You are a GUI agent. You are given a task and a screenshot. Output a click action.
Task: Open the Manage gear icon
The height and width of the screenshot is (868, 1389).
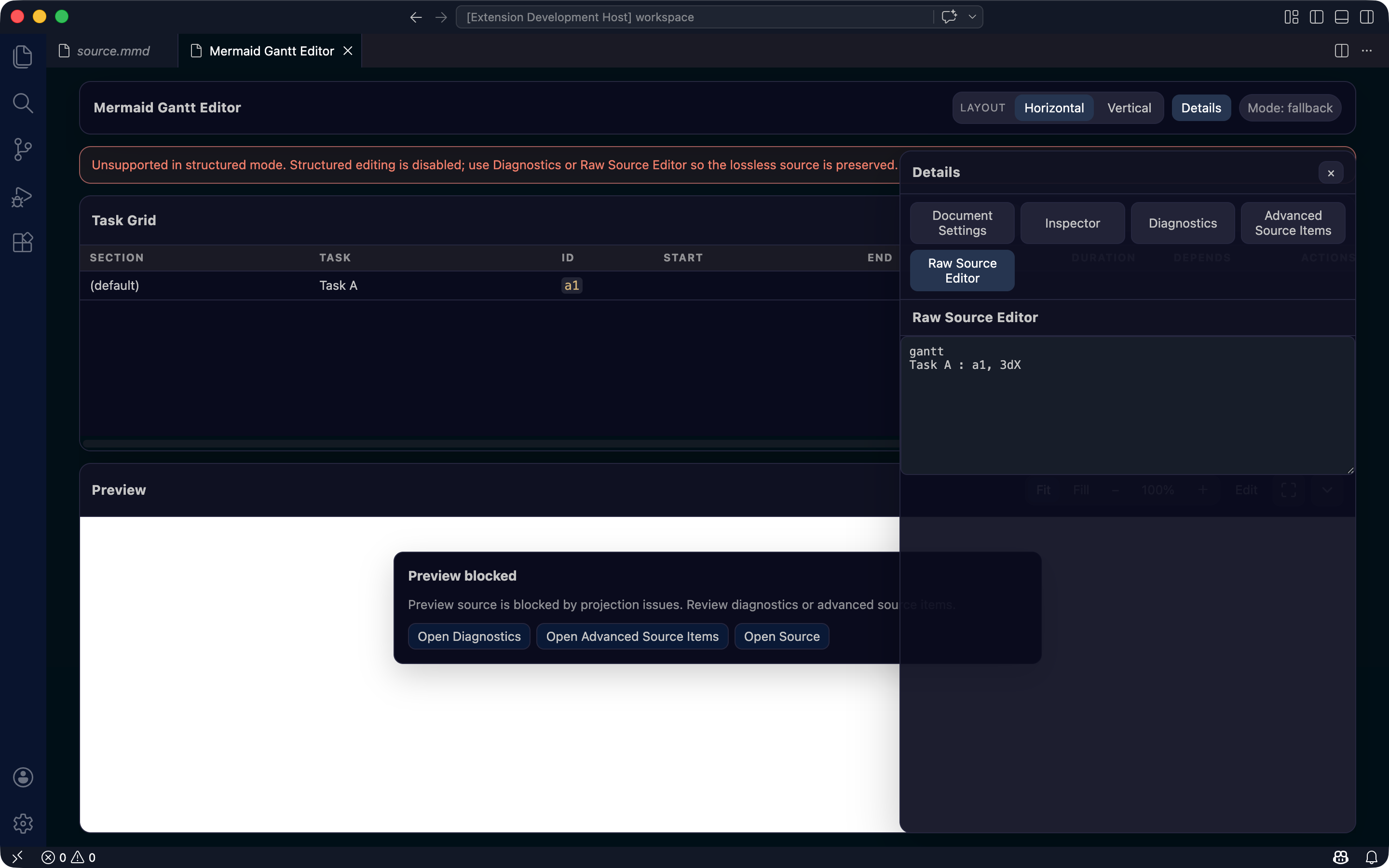tap(22, 823)
